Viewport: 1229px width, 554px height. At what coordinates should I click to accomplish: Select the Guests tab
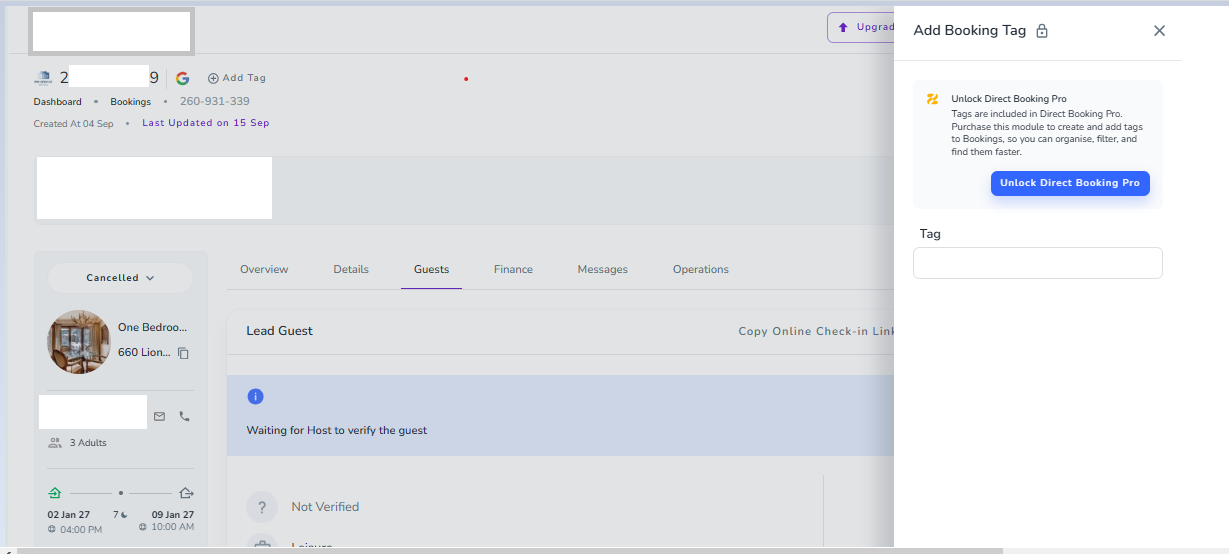(x=432, y=269)
